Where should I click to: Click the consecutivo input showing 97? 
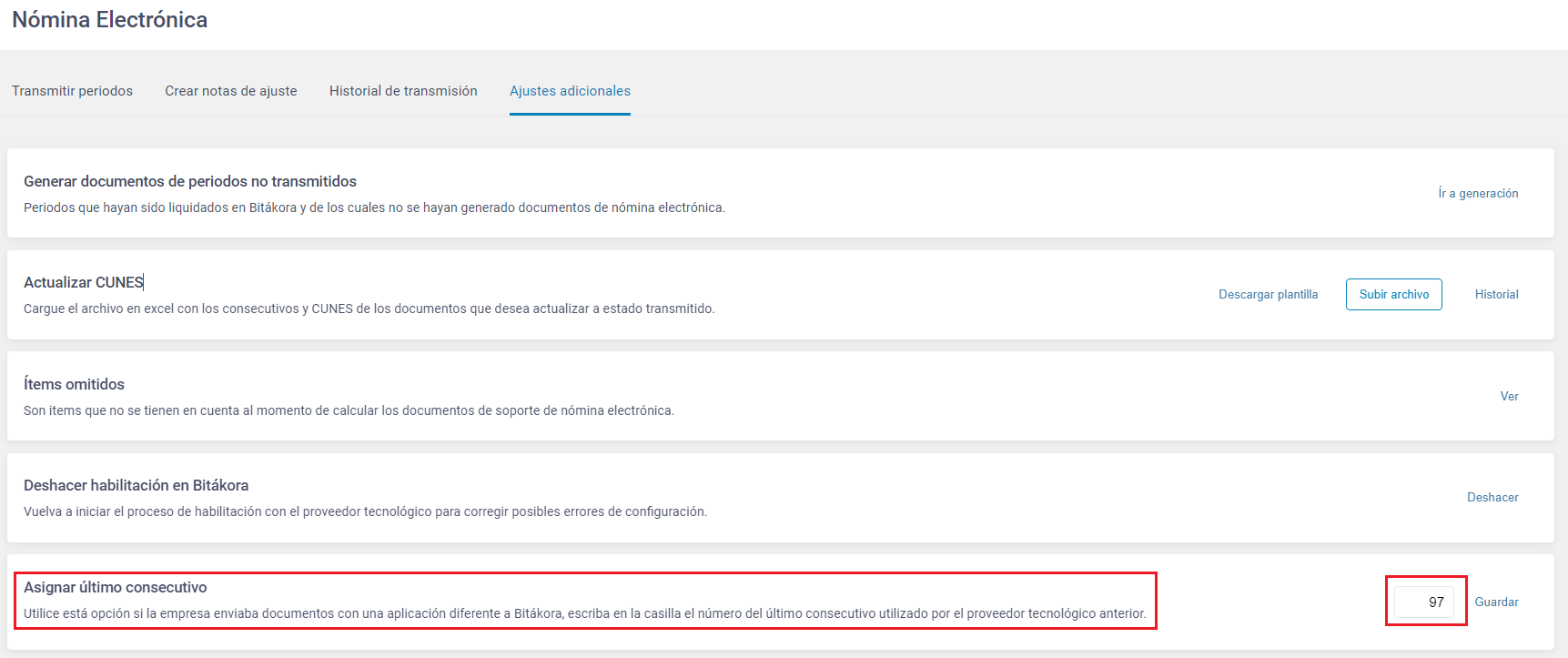click(x=1424, y=602)
